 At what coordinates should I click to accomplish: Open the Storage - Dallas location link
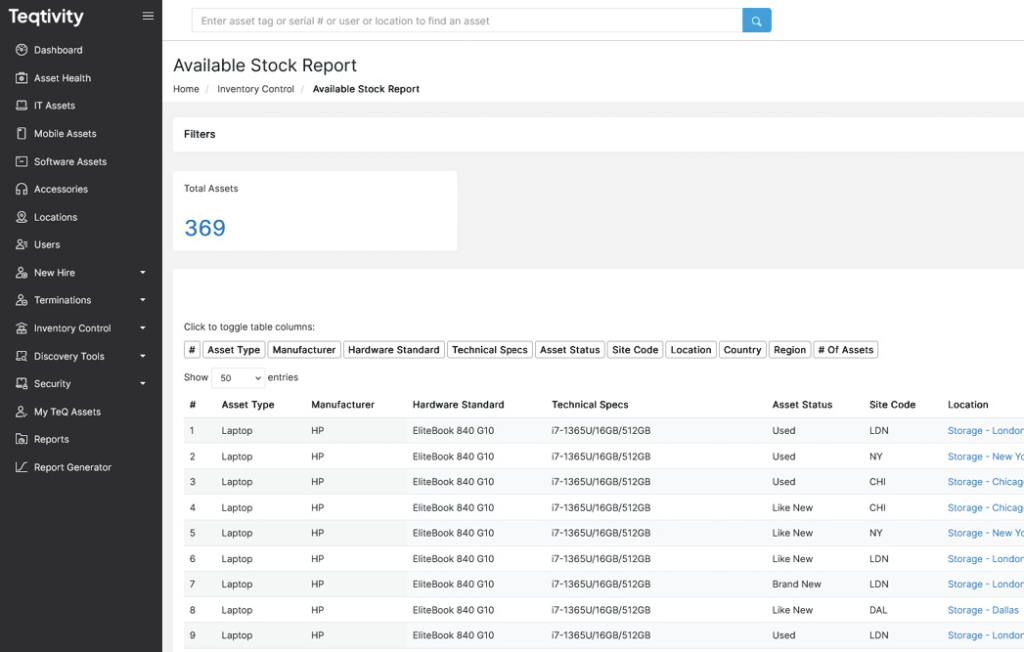pos(983,610)
